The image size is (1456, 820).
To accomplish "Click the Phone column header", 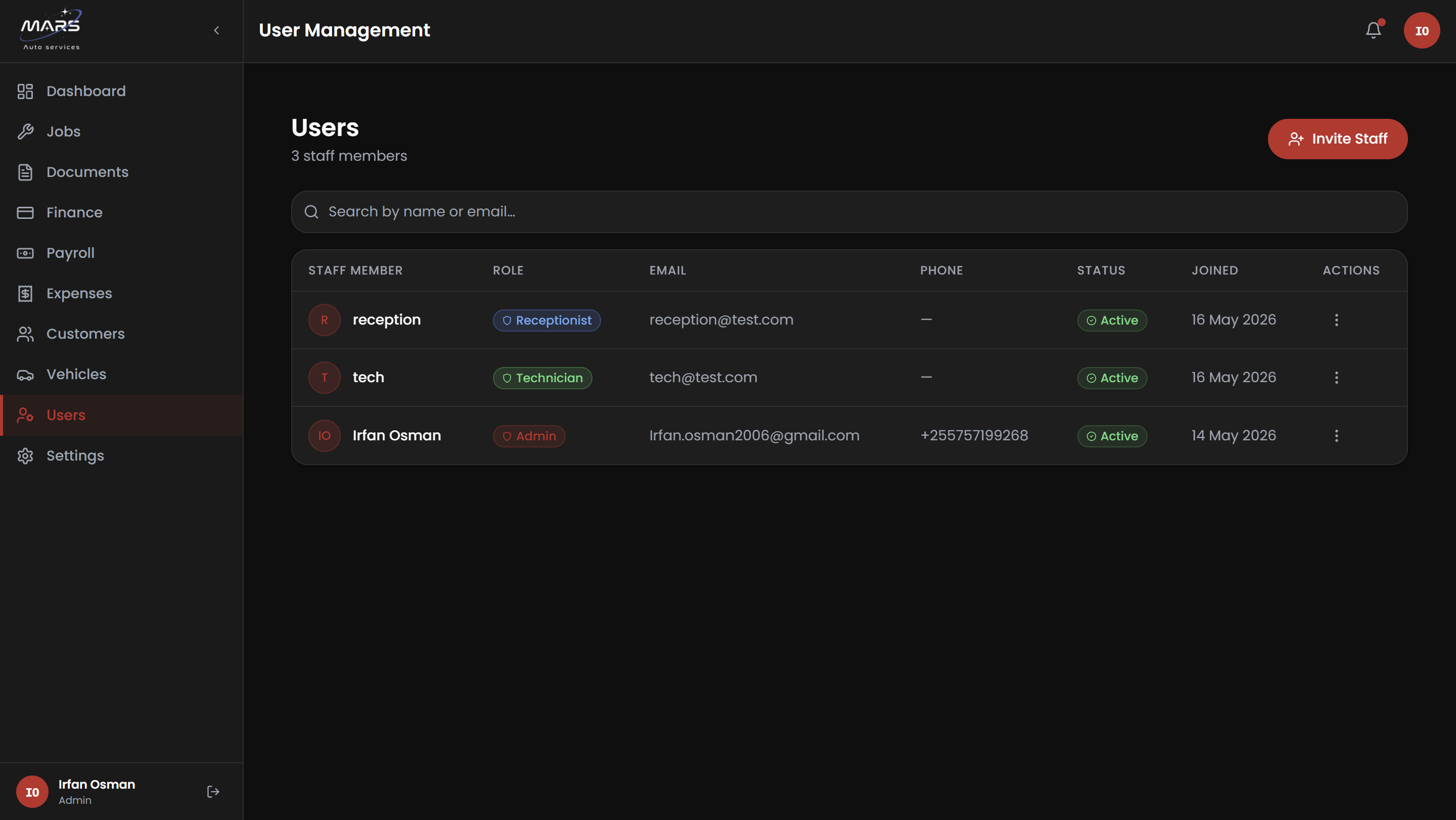I will [942, 270].
